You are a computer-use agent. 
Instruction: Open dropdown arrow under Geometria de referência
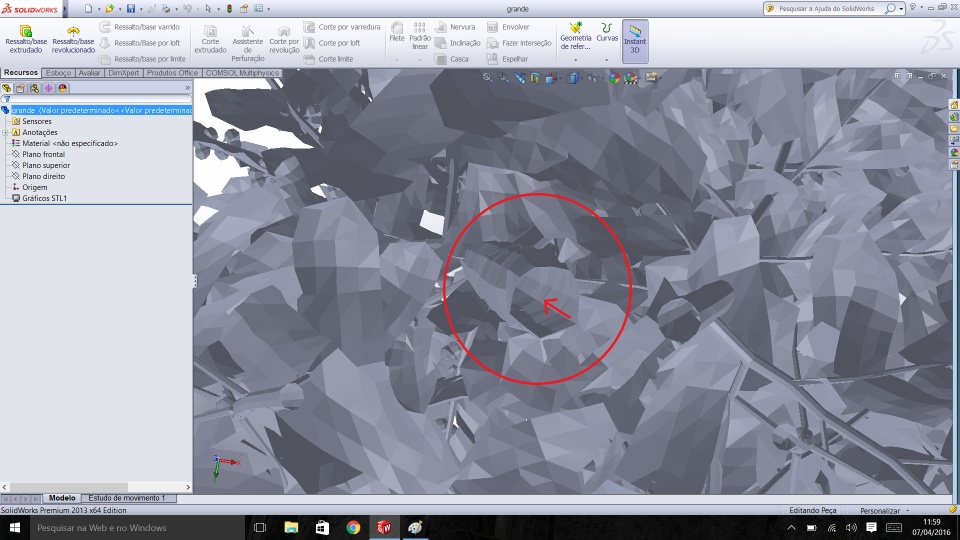(576, 60)
